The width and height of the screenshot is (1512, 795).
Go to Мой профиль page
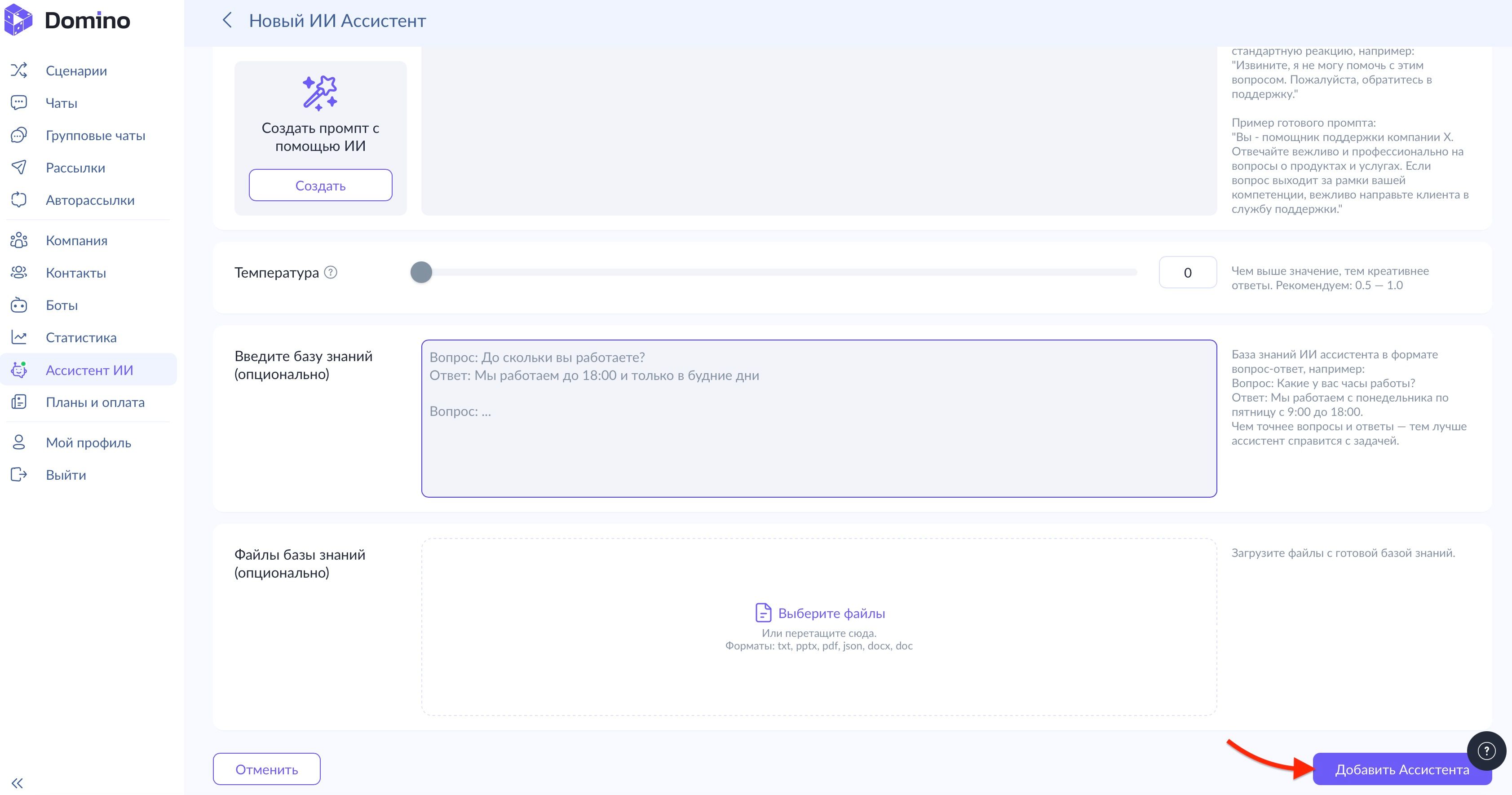88,443
